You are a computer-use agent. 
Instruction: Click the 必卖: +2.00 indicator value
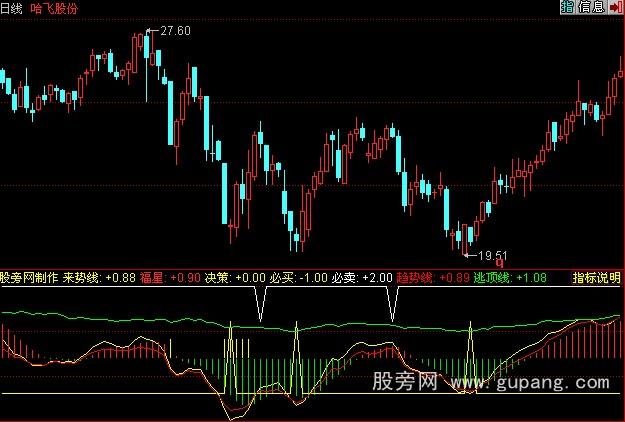click(x=362, y=278)
